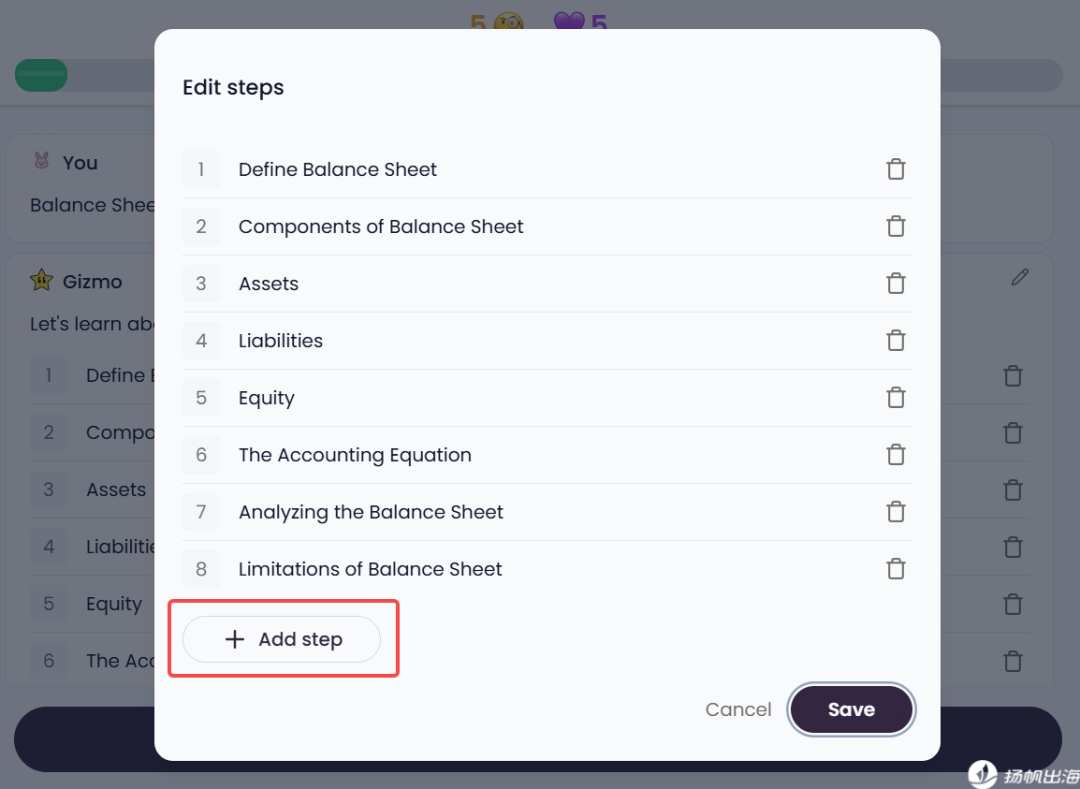This screenshot has height=789, width=1080.
Task: Delete the Components of Balance Sheet step
Action: [x=896, y=226]
